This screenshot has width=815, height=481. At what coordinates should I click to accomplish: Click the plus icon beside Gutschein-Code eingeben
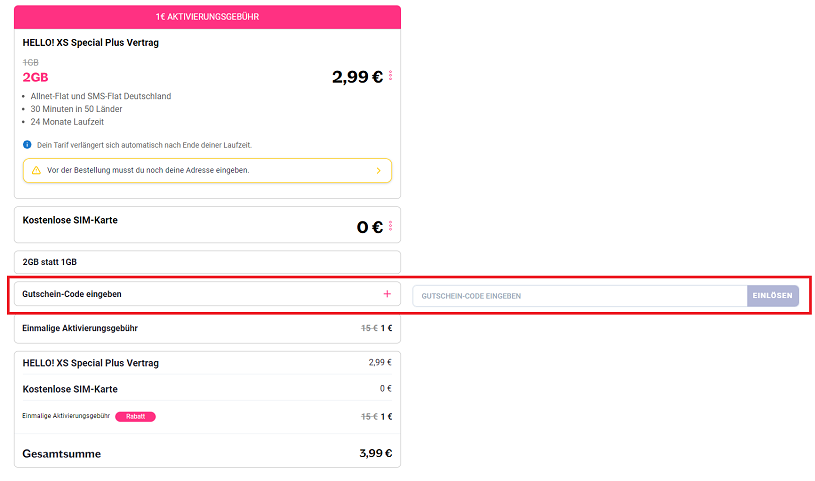pyautogui.click(x=387, y=294)
